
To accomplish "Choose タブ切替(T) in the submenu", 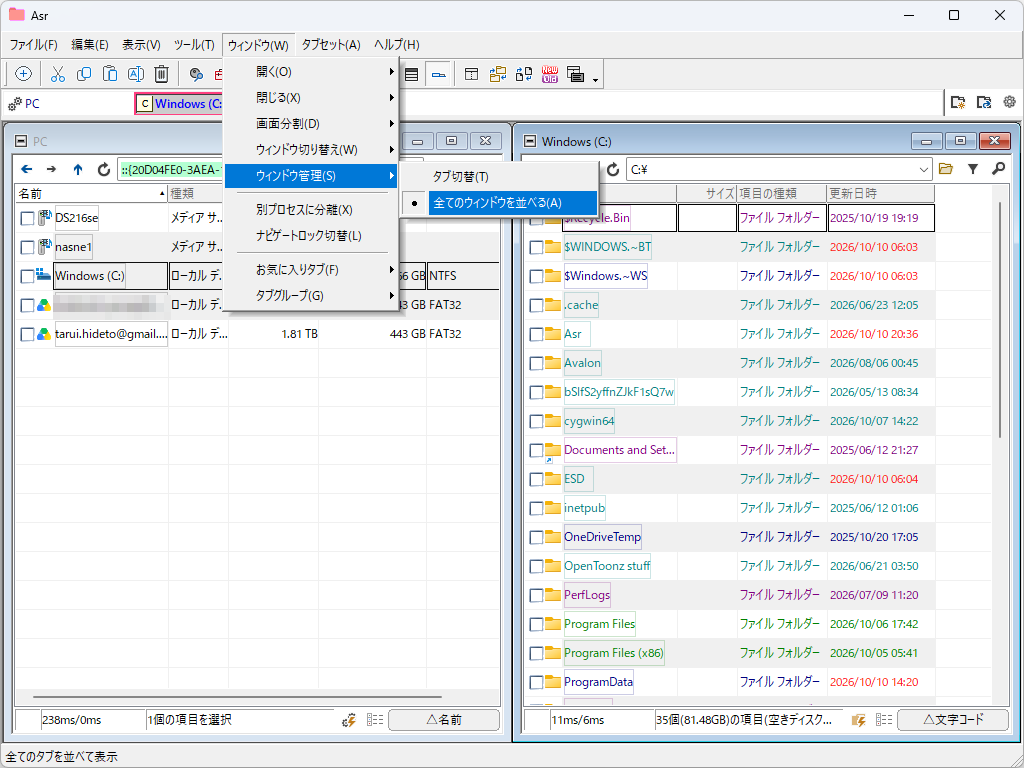I will point(499,177).
